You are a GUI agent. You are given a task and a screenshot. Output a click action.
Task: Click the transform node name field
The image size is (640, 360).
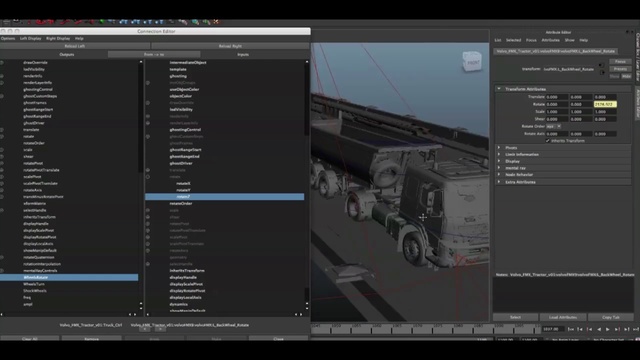click(569, 69)
